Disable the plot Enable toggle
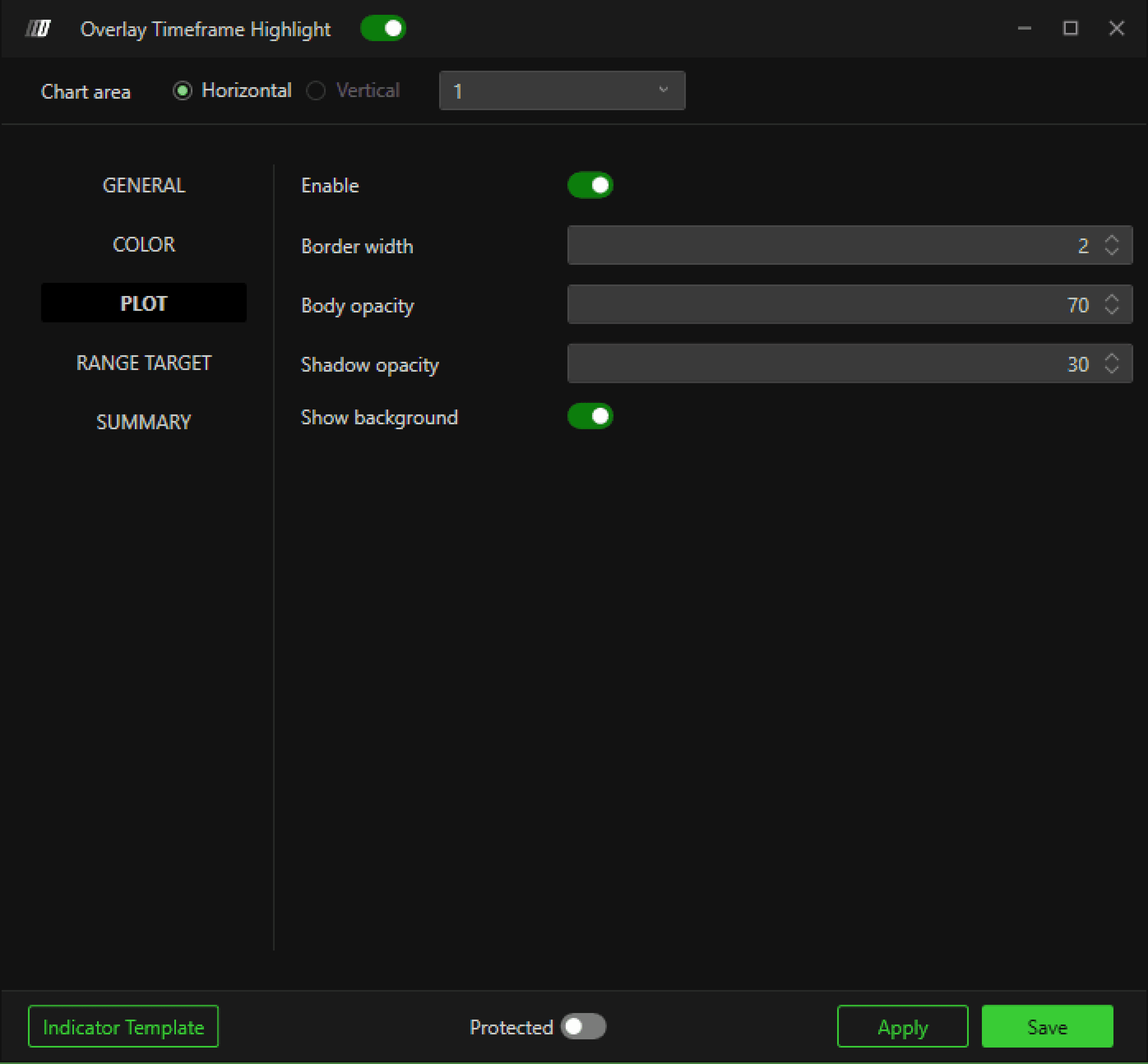The image size is (1148, 1064). (590, 185)
